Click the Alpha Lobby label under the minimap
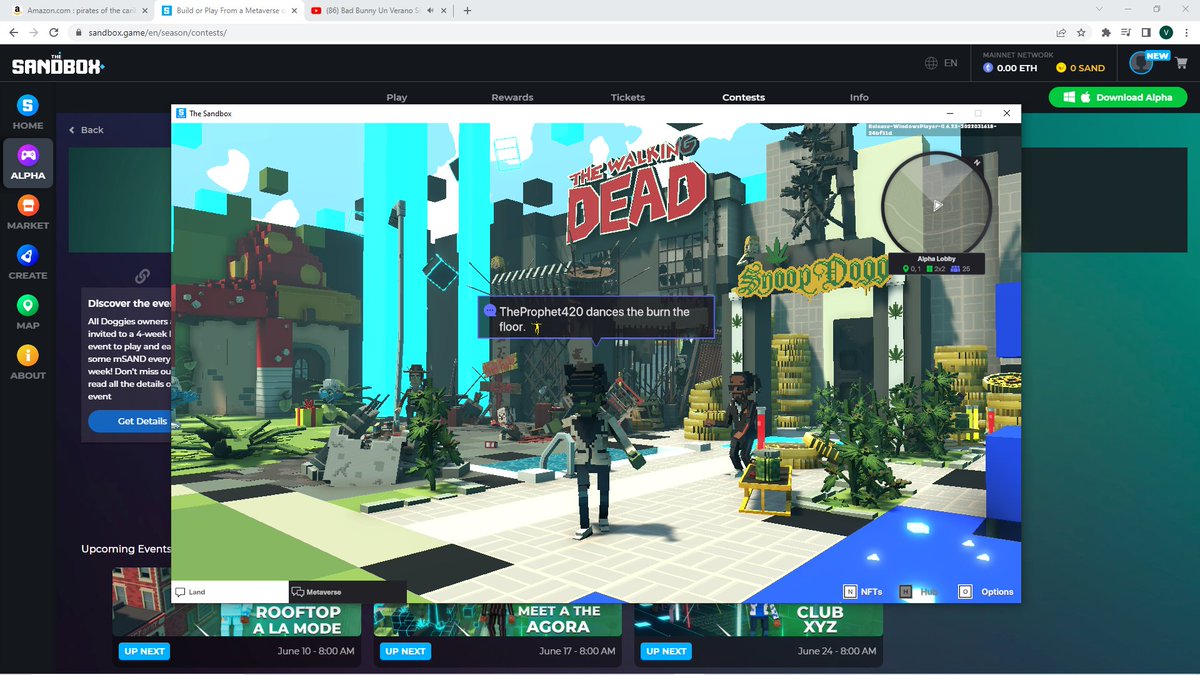This screenshot has width=1200, height=675. [937, 259]
